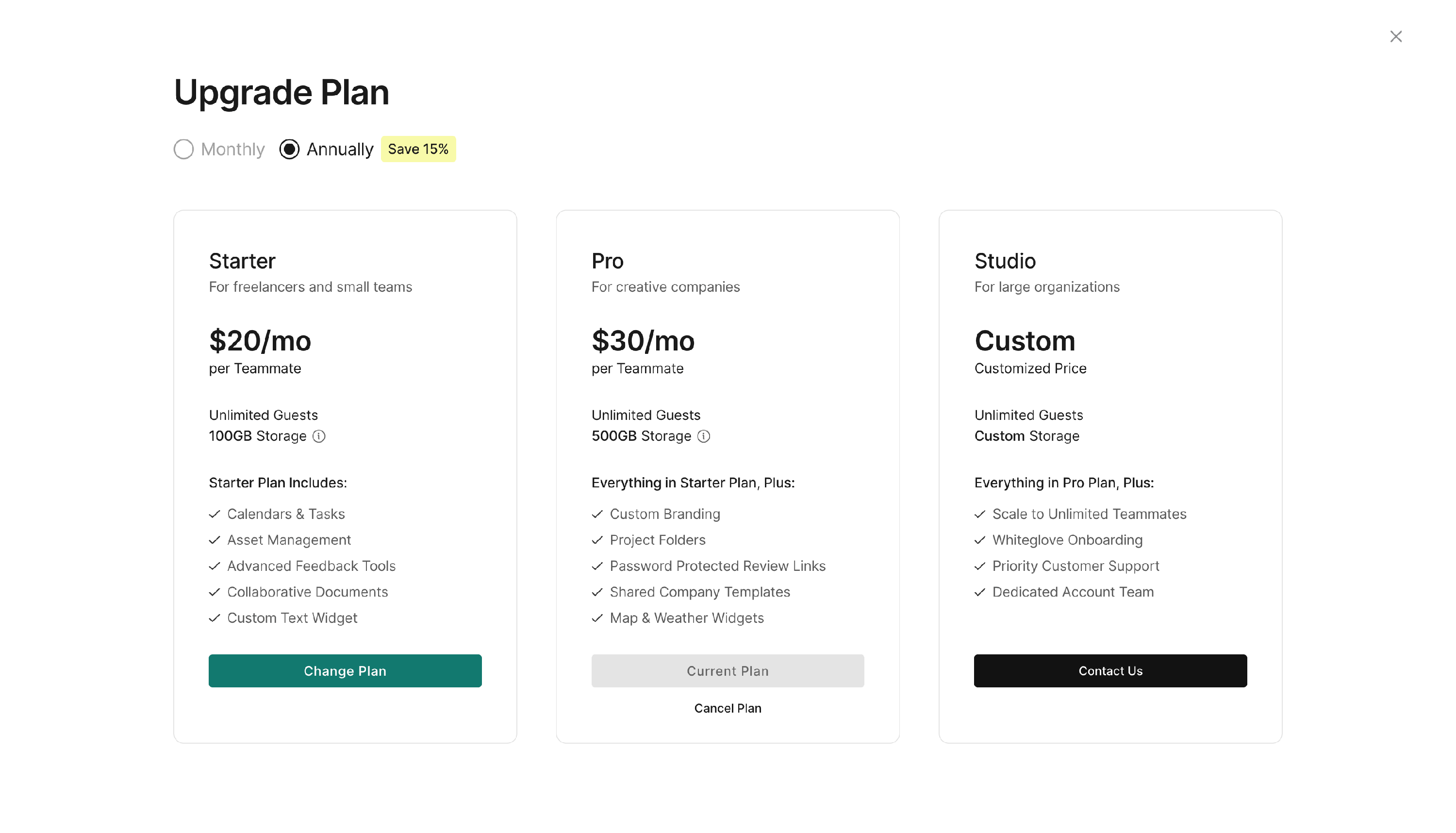Click the Dedicated Account Team checkmark
Screen dimensions: 1456x833
point(979,592)
